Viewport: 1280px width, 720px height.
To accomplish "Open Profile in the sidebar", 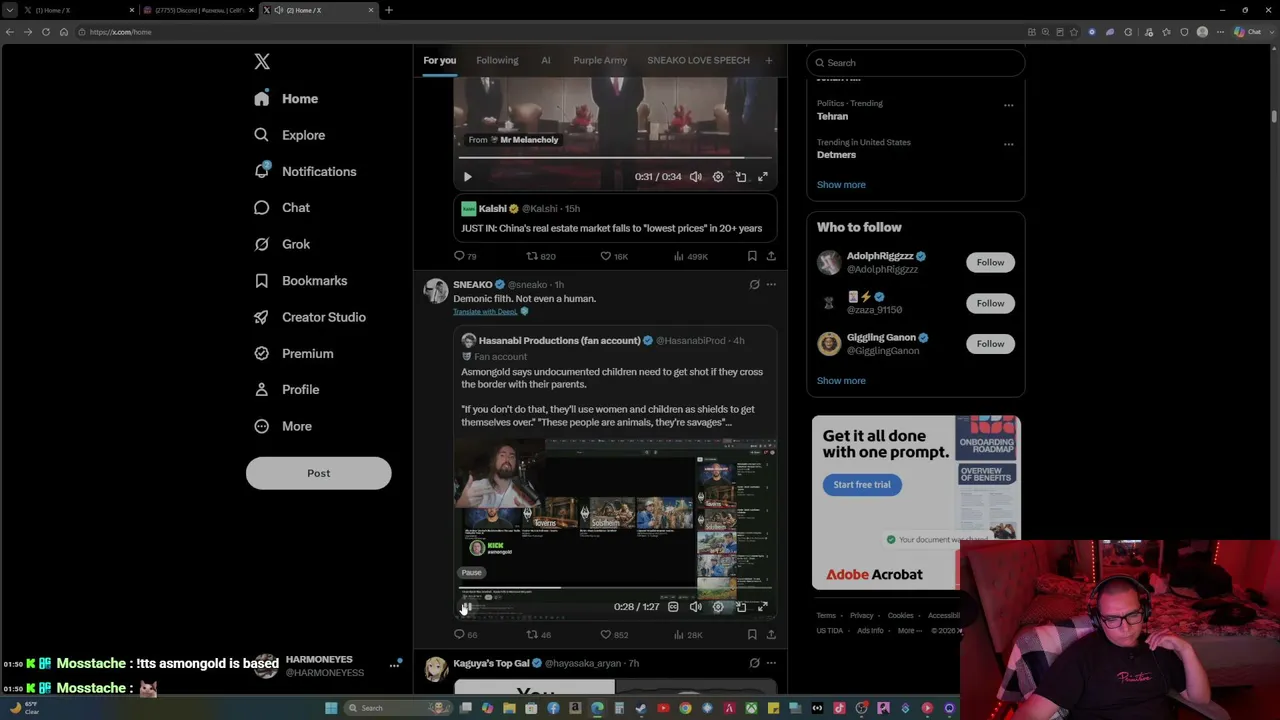I will (x=286, y=390).
